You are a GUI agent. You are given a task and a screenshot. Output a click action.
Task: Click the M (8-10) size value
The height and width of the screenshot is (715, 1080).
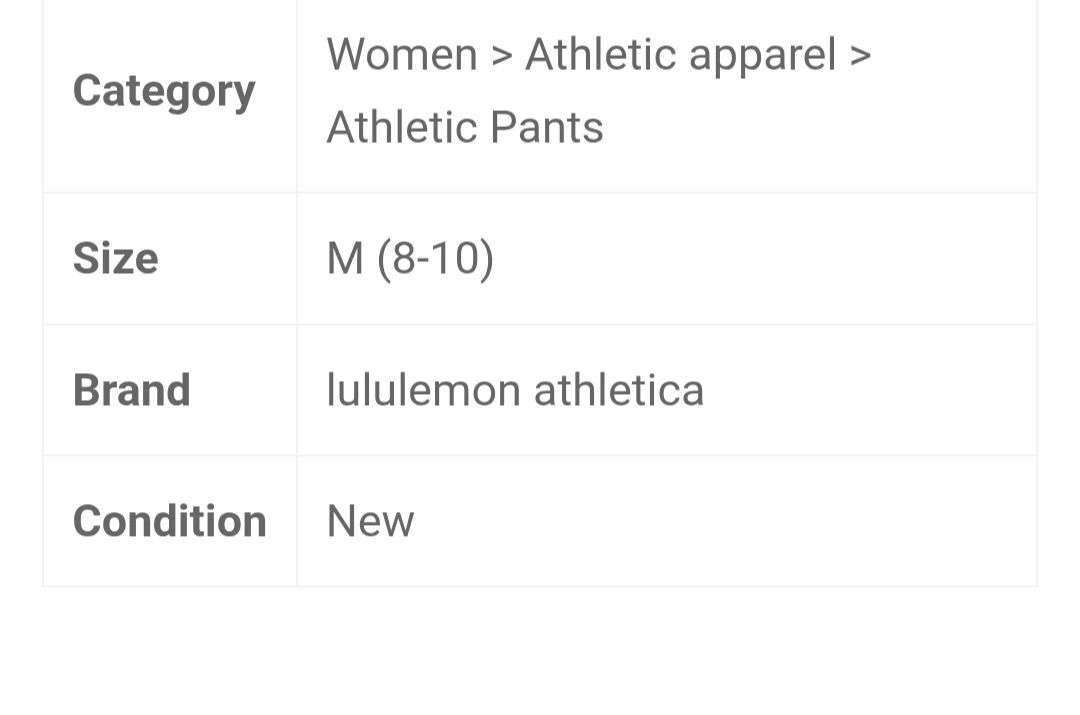point(410,259)
